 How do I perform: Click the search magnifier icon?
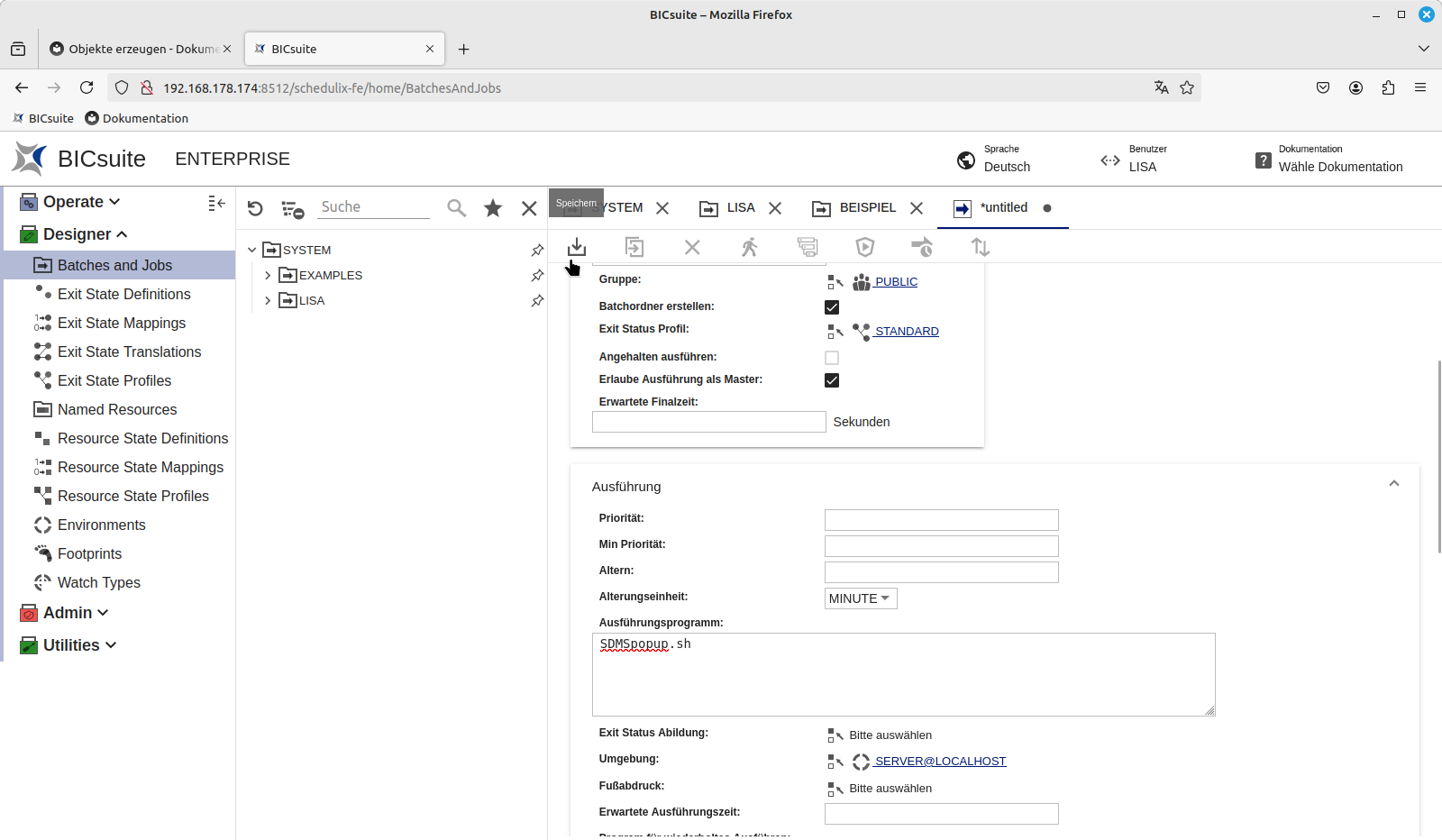(x=457, y=209)
